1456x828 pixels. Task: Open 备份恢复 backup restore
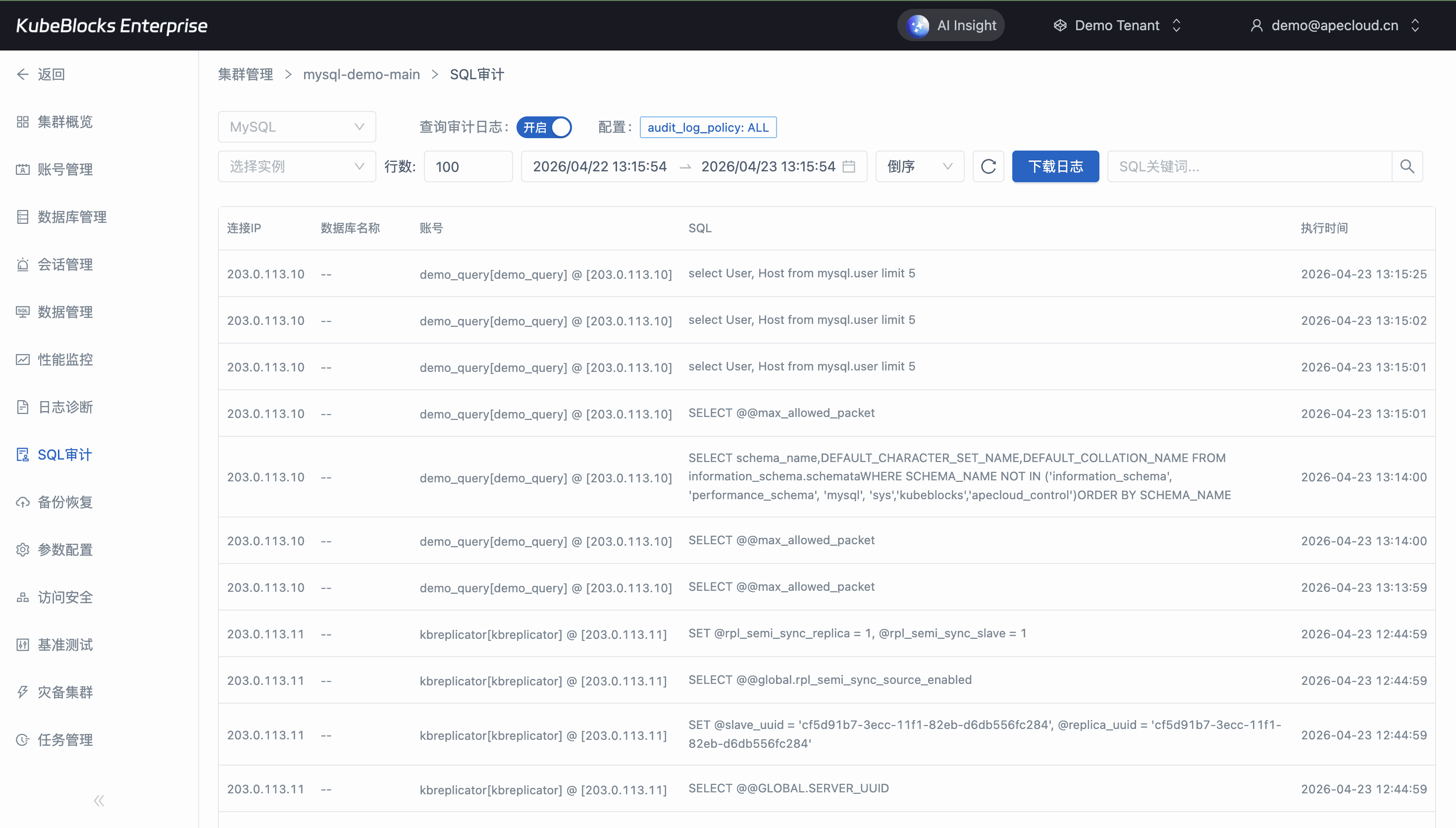point(65,502)
